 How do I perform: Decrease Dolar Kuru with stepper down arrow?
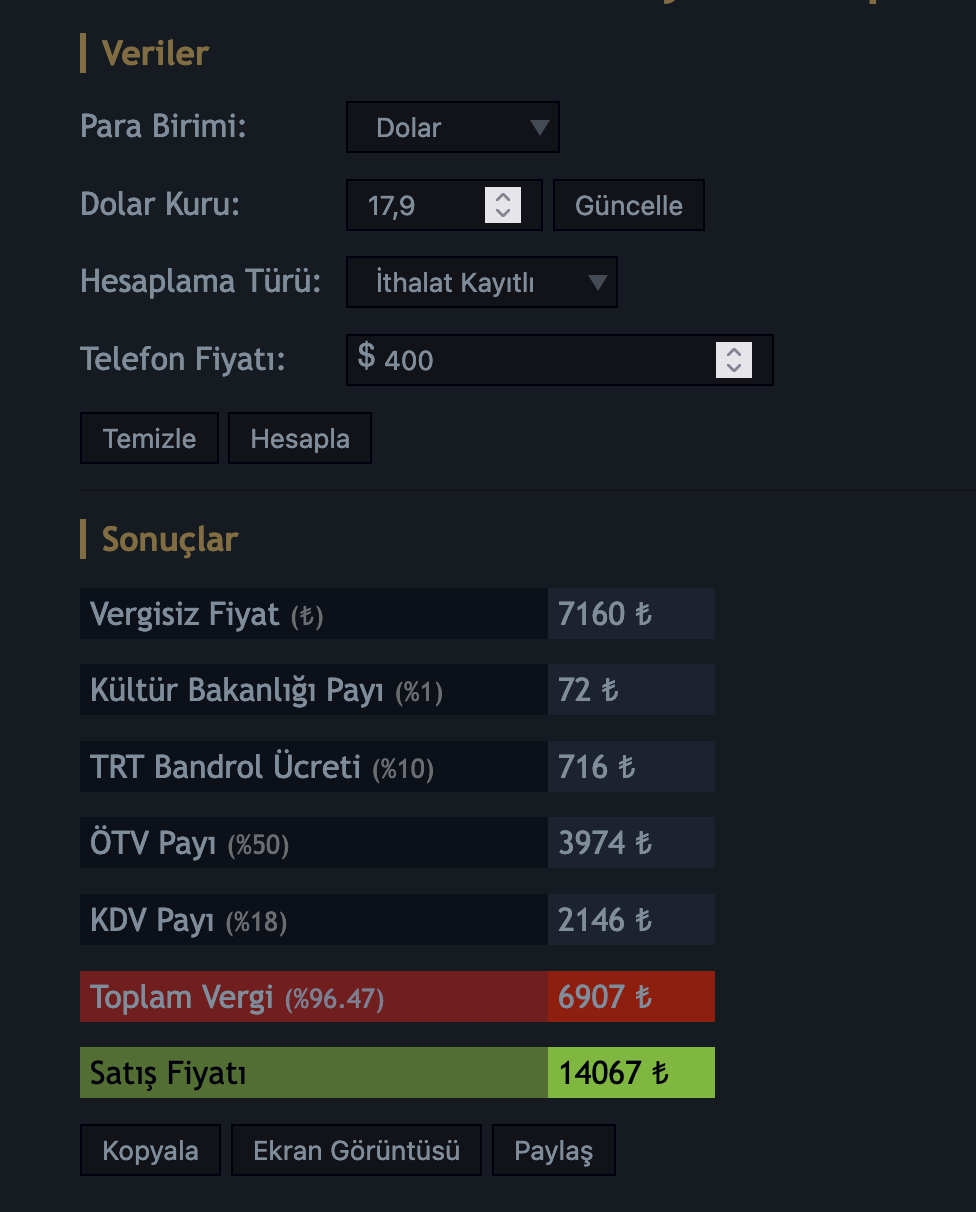[503, 214]
